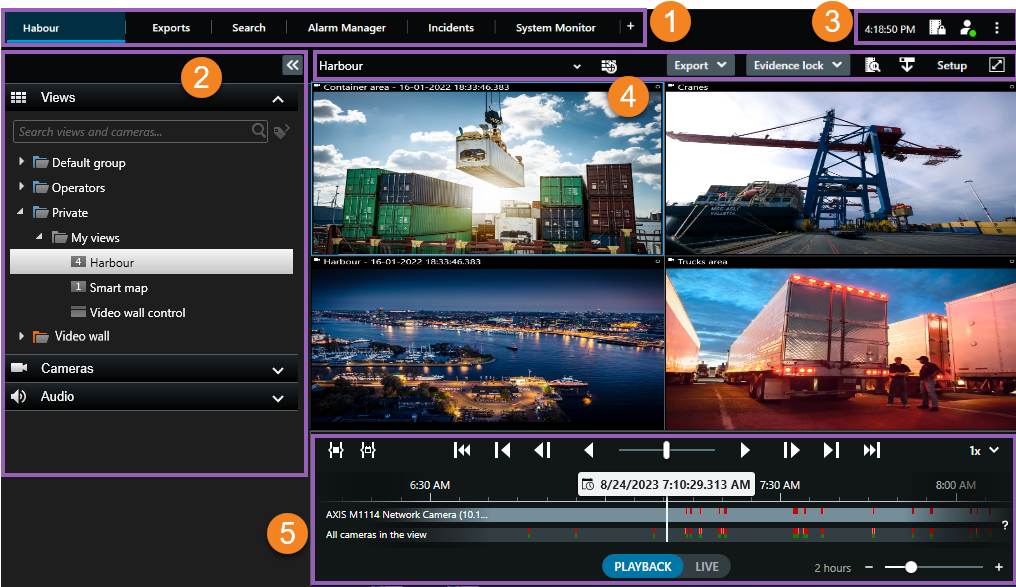
Task: Click the Setup button
Action: [x=951, y=65]
